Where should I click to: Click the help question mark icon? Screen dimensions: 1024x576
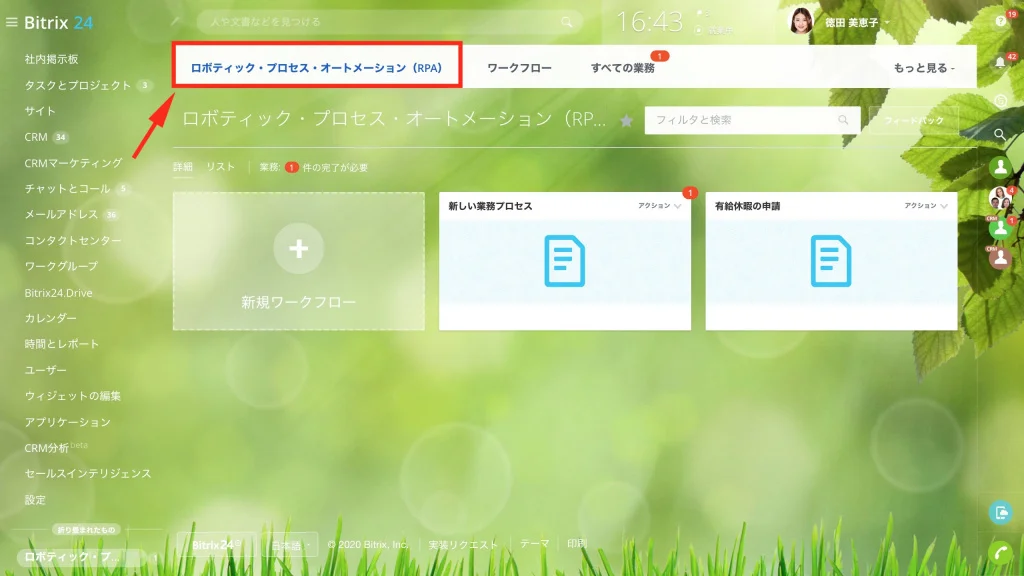click(x=1000, y=22)
